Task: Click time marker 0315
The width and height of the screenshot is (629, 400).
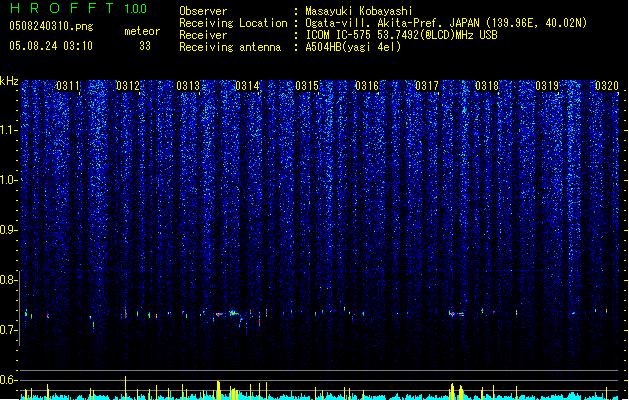Action: click(307, 86)
